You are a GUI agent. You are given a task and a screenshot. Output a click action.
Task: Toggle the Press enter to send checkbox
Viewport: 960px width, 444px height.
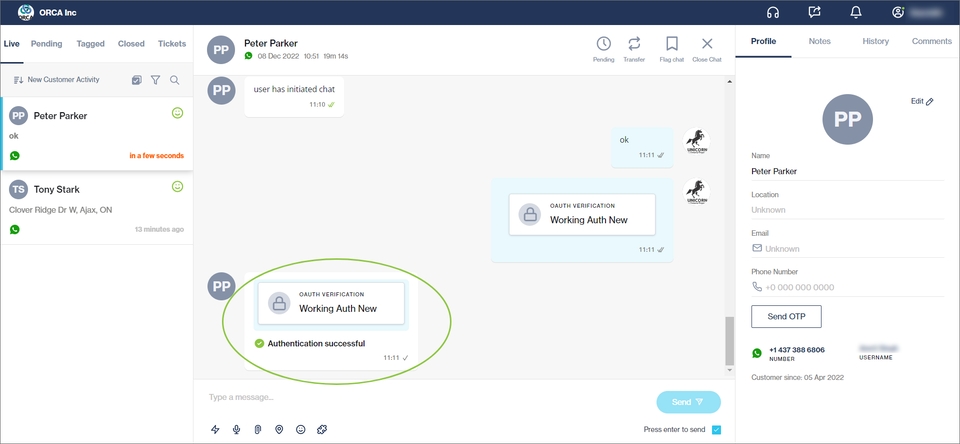pos(715,430)
